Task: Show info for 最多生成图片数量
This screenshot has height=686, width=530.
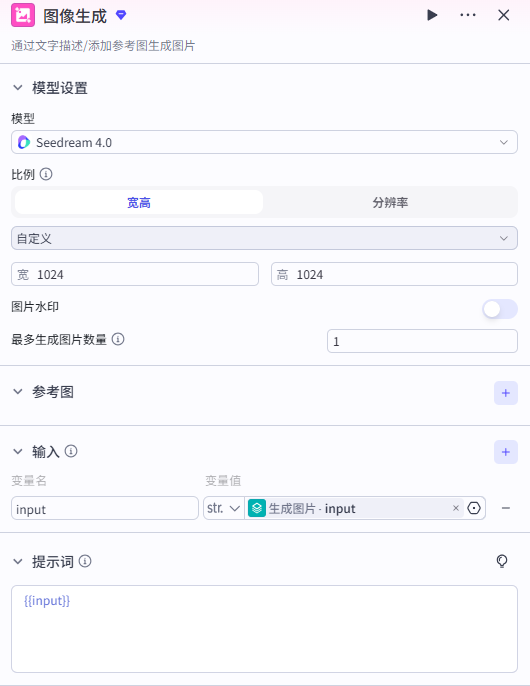Action: pos(118,339)
